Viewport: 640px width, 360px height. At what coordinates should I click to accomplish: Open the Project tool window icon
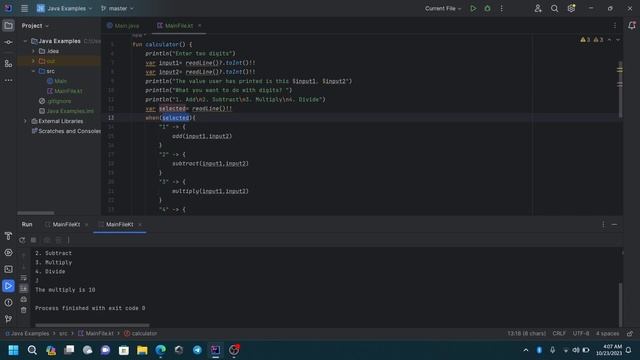coord(8,26)
